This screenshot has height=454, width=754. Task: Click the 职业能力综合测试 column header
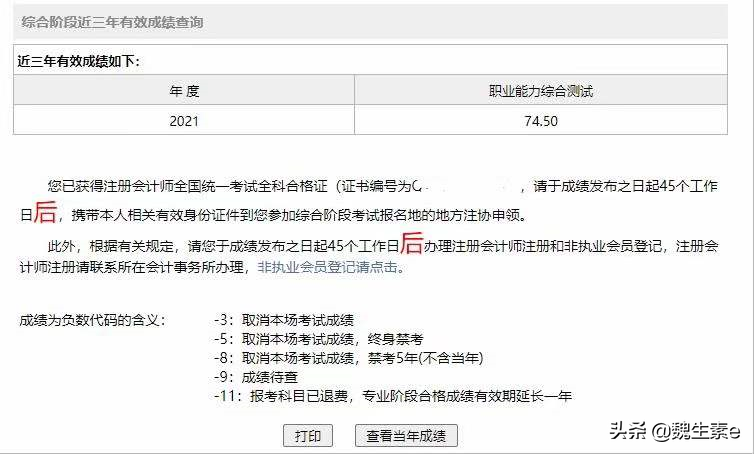(541, 90)
